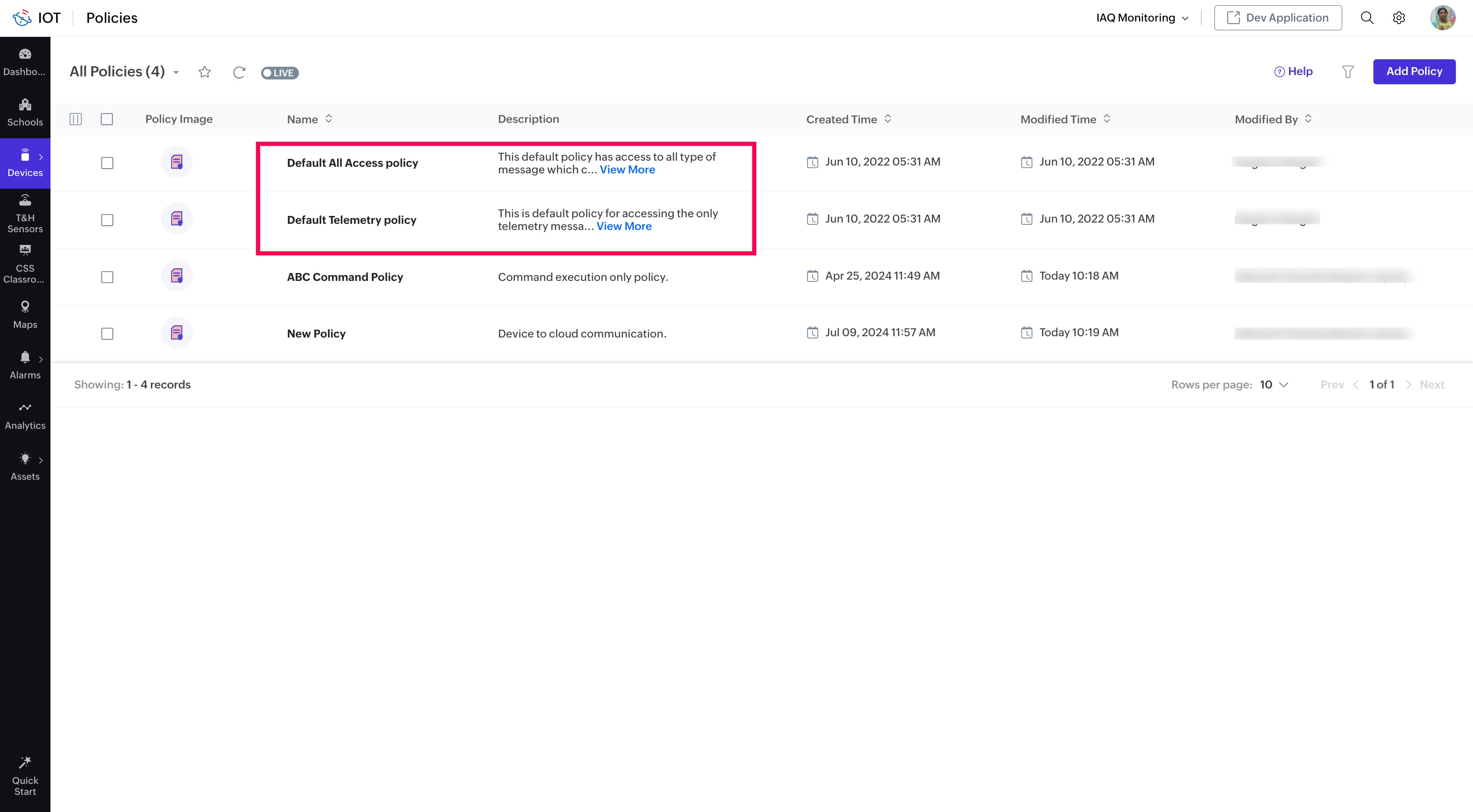Refresh the policies list
The height and width of the screenshot is (812, 1473).
[239, 72]
